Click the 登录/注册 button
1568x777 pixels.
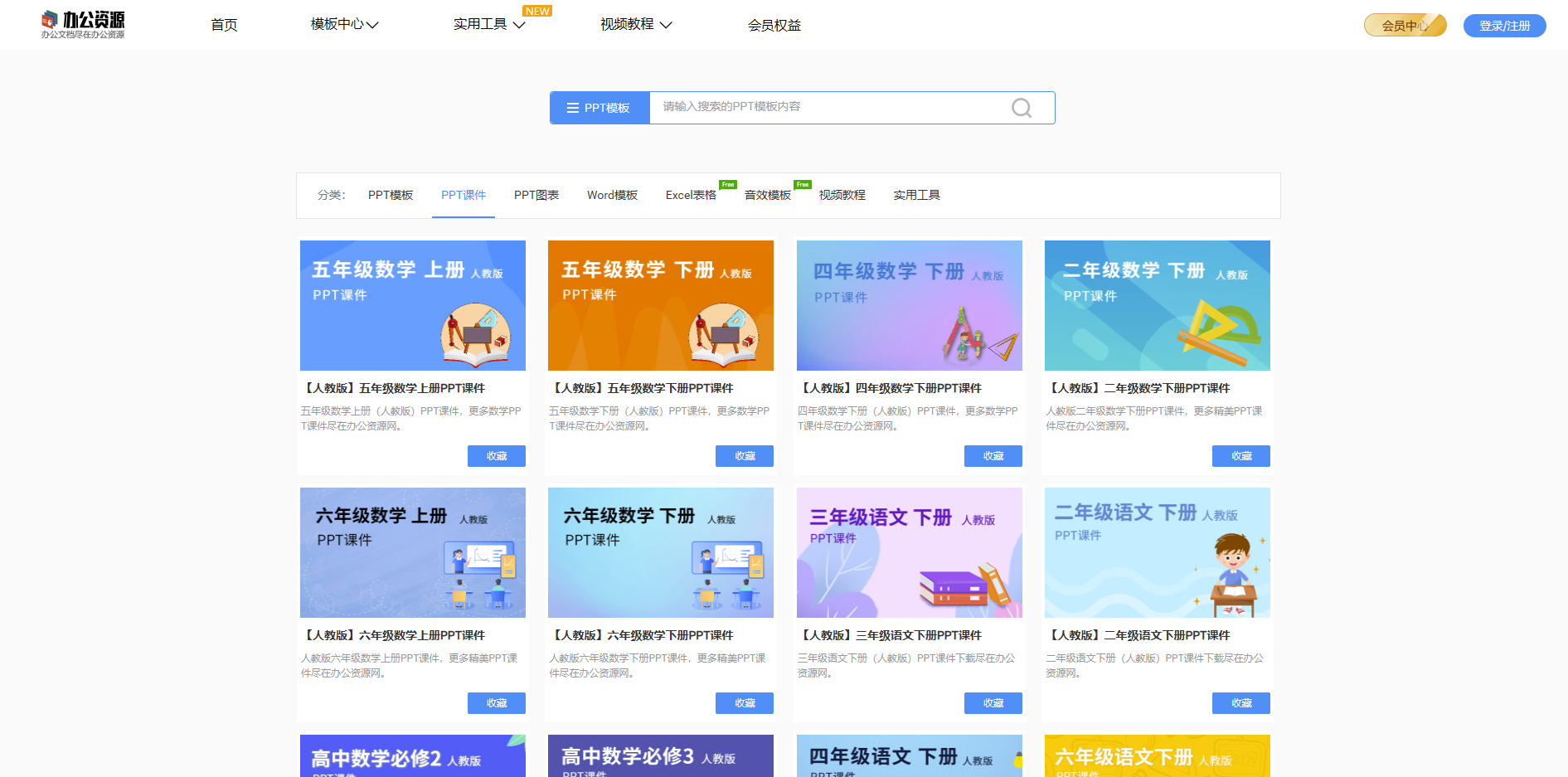pos(1504,26)
